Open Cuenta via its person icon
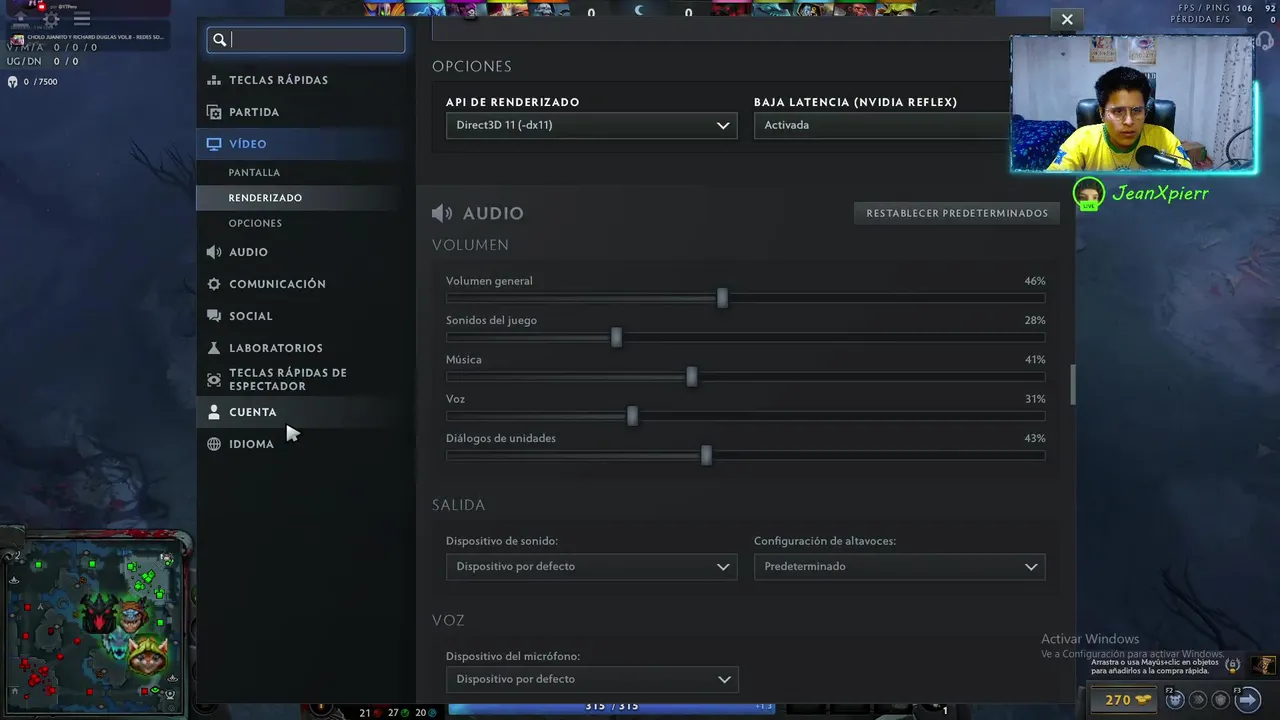1280x720 pixels. (x=214, y=412)
